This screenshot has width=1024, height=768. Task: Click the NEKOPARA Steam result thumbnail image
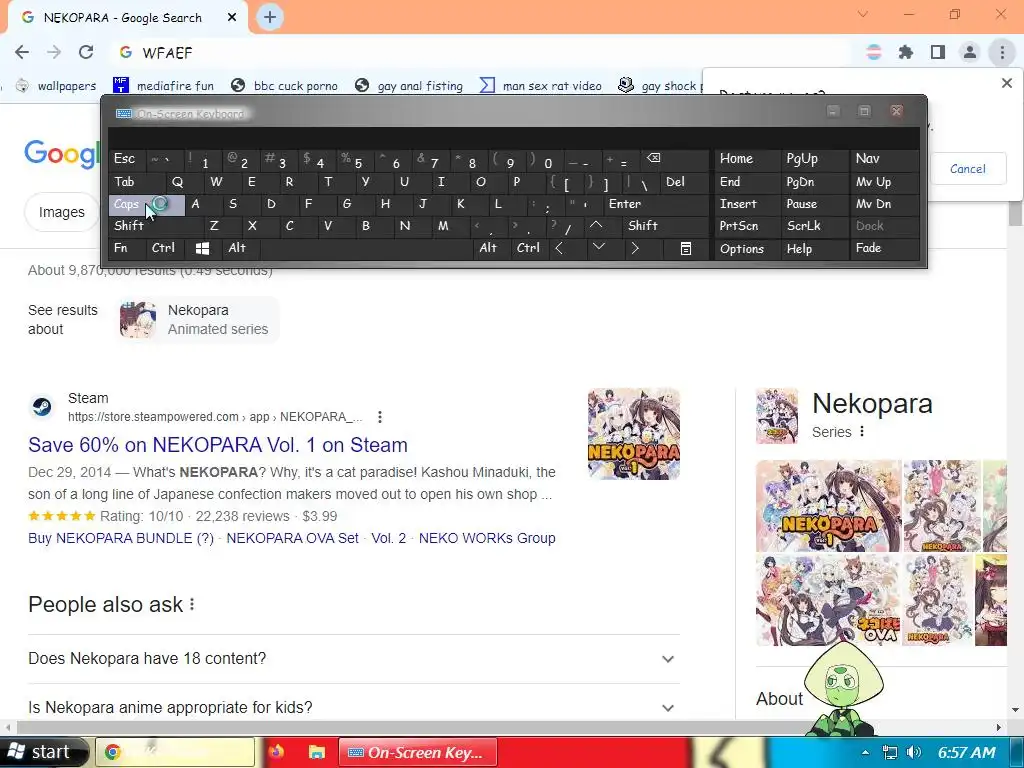(x=633, y=434)
